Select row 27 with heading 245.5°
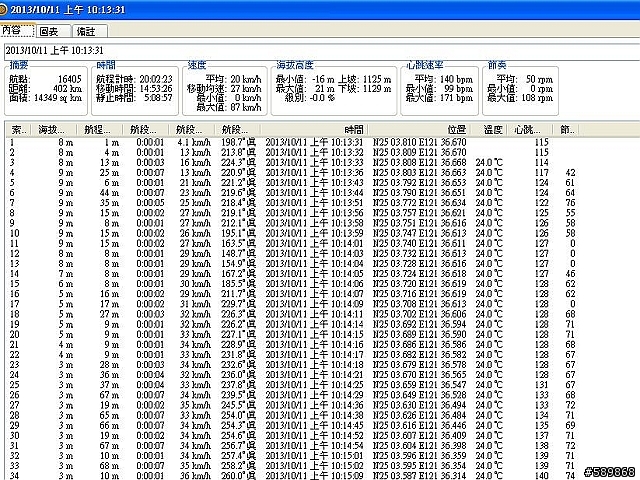Viewport: 640px width, 480px height. pyautogui.click(x=293, y=405)
